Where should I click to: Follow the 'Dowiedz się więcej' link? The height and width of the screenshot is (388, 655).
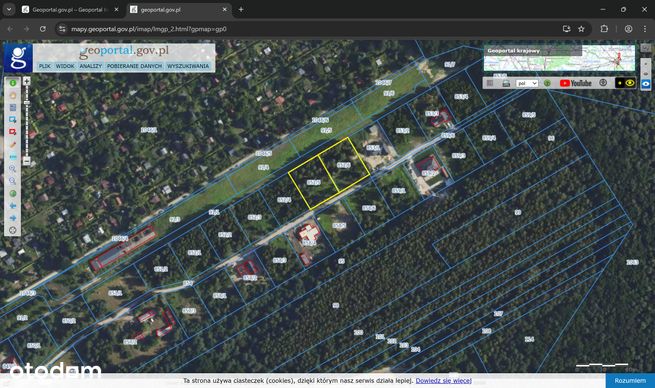(443, 380)
